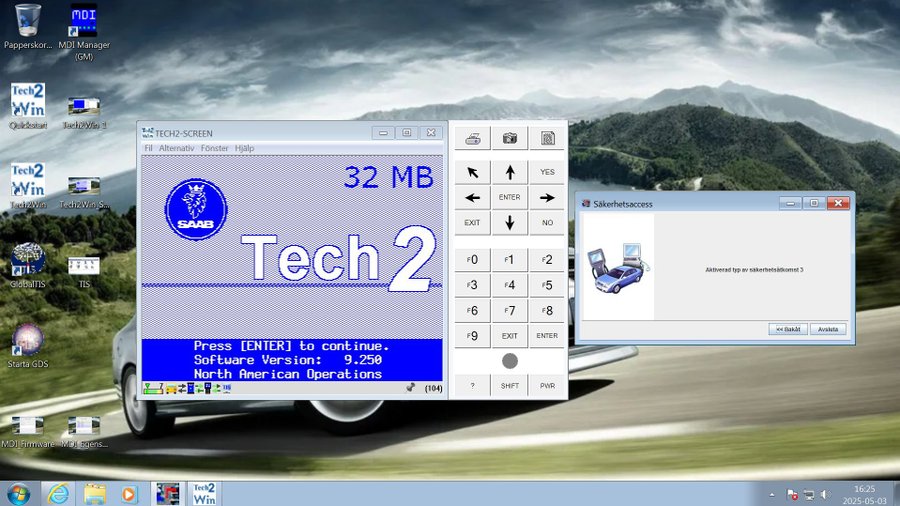Click the F5 function key
This screenshot has width=900, height=506.
click(x=547, y=285)
